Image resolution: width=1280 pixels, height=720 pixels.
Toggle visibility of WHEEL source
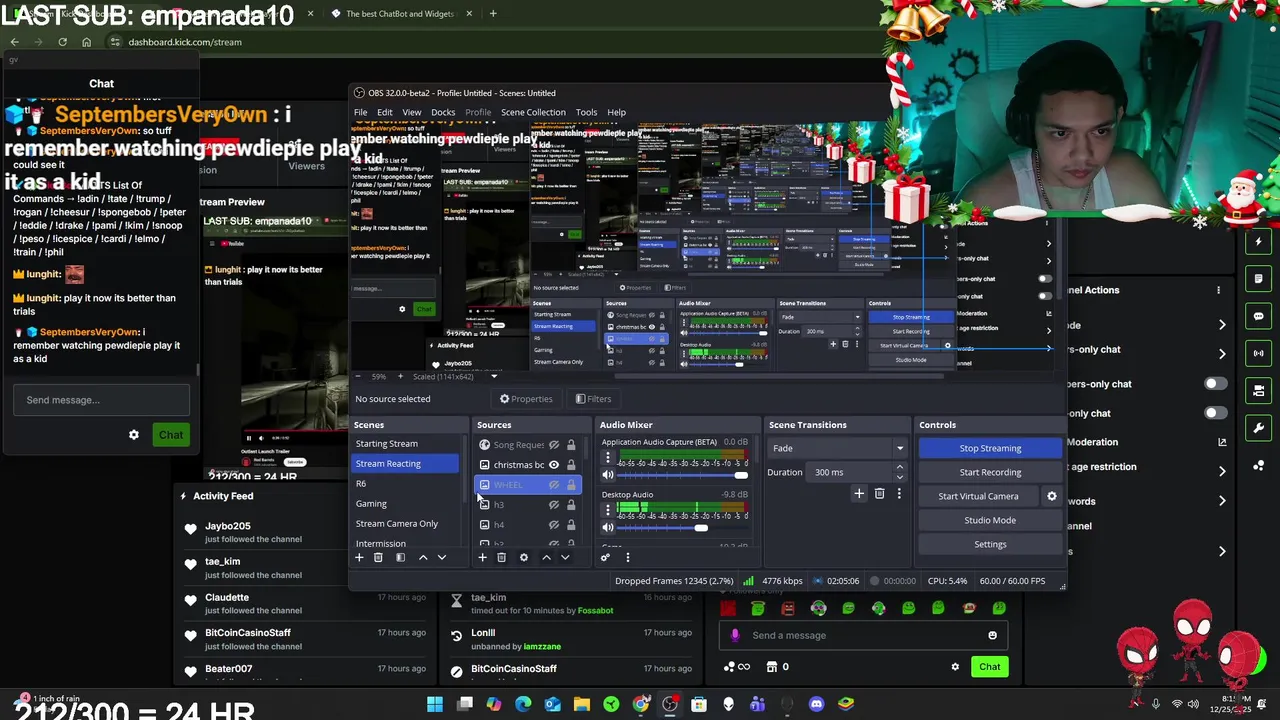tap(553, 485)
